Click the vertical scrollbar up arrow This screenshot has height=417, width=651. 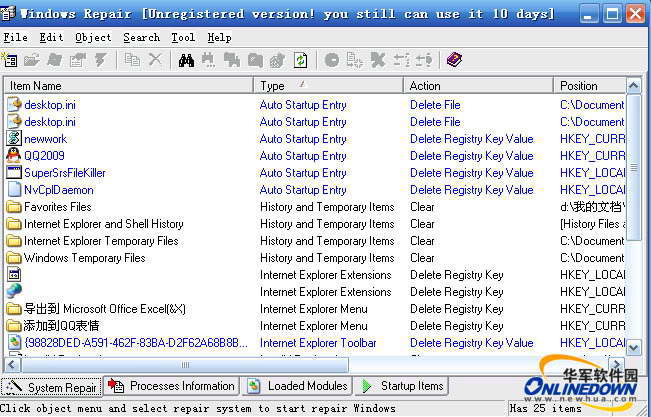pyautogui.click(x=634, y=86)
